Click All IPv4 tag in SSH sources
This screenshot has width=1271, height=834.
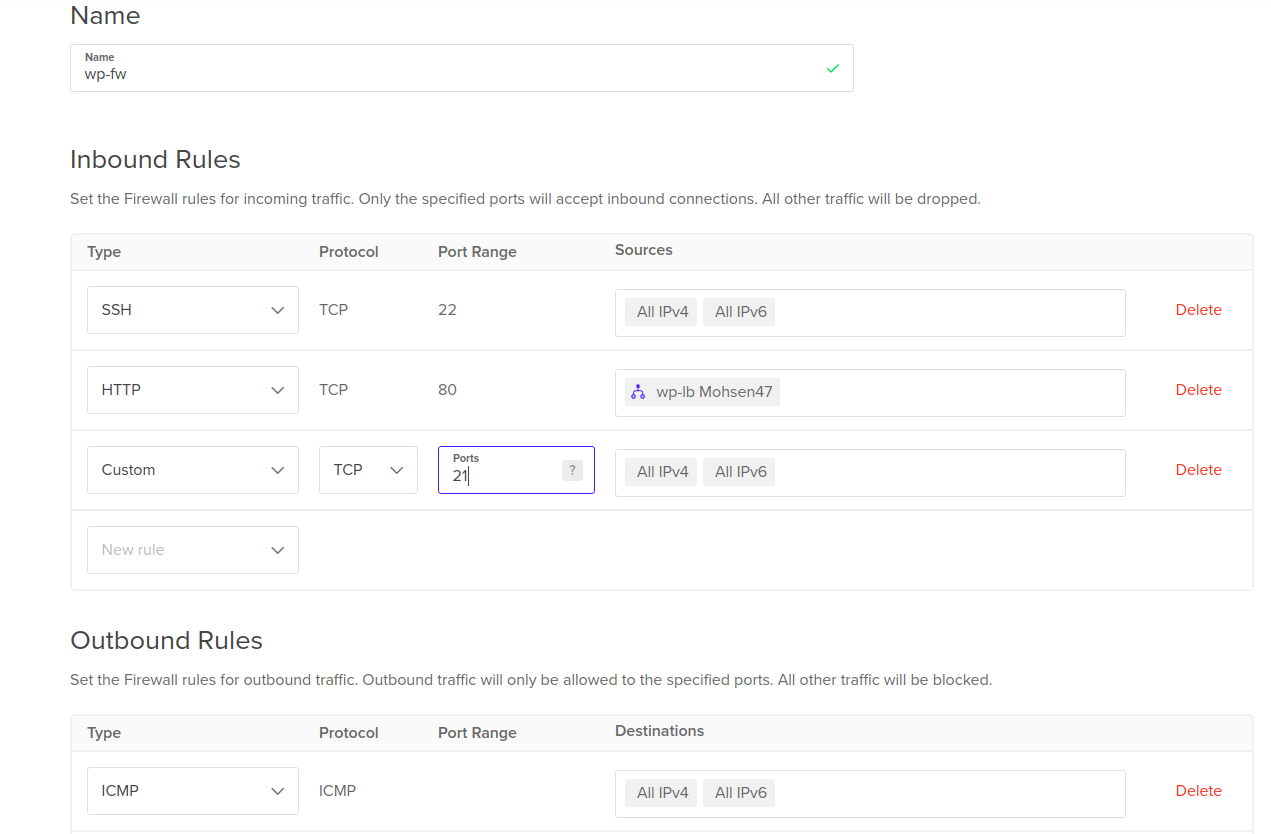661,312
